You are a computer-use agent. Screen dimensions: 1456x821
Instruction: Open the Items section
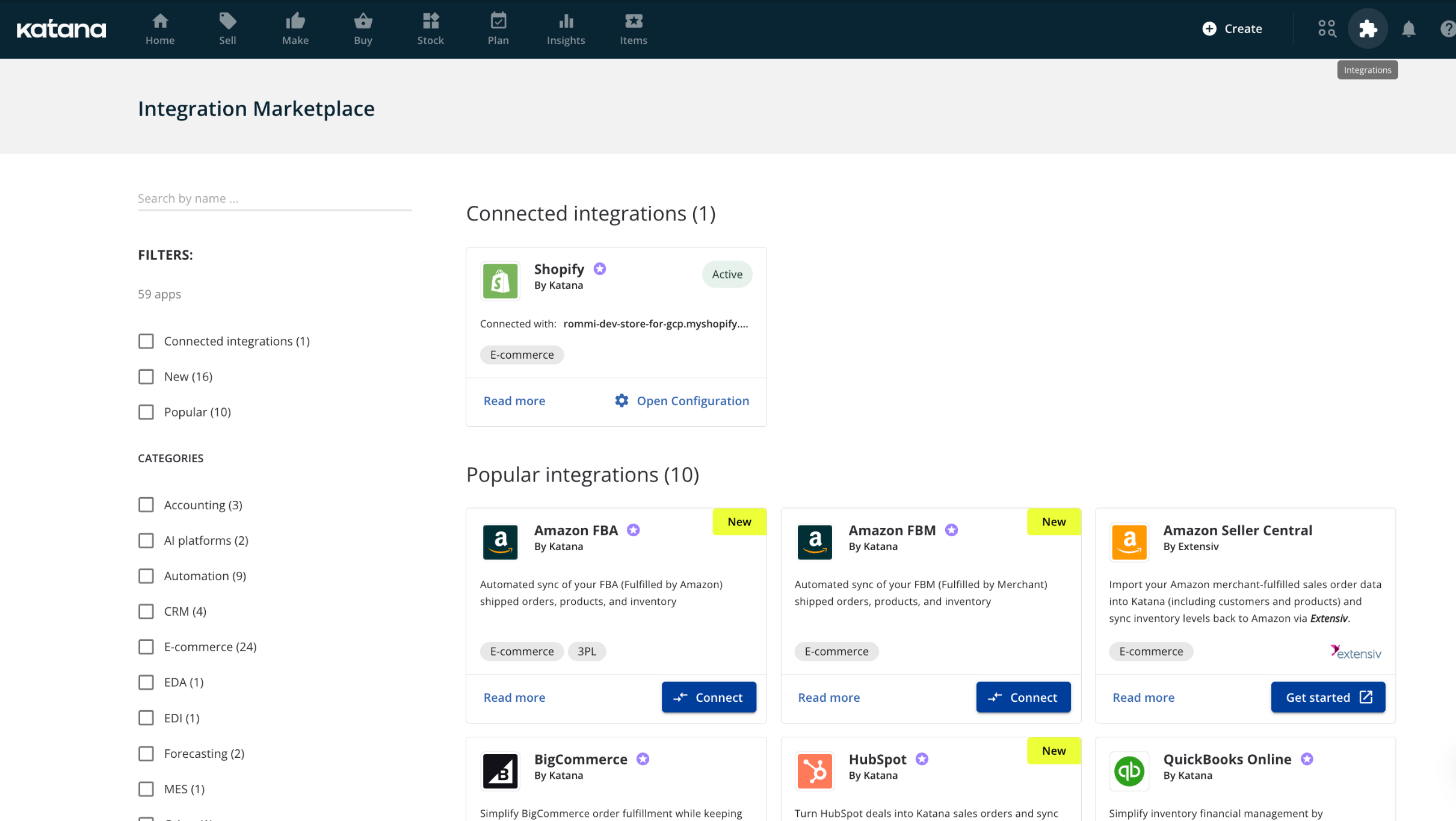tap(634, 29)
